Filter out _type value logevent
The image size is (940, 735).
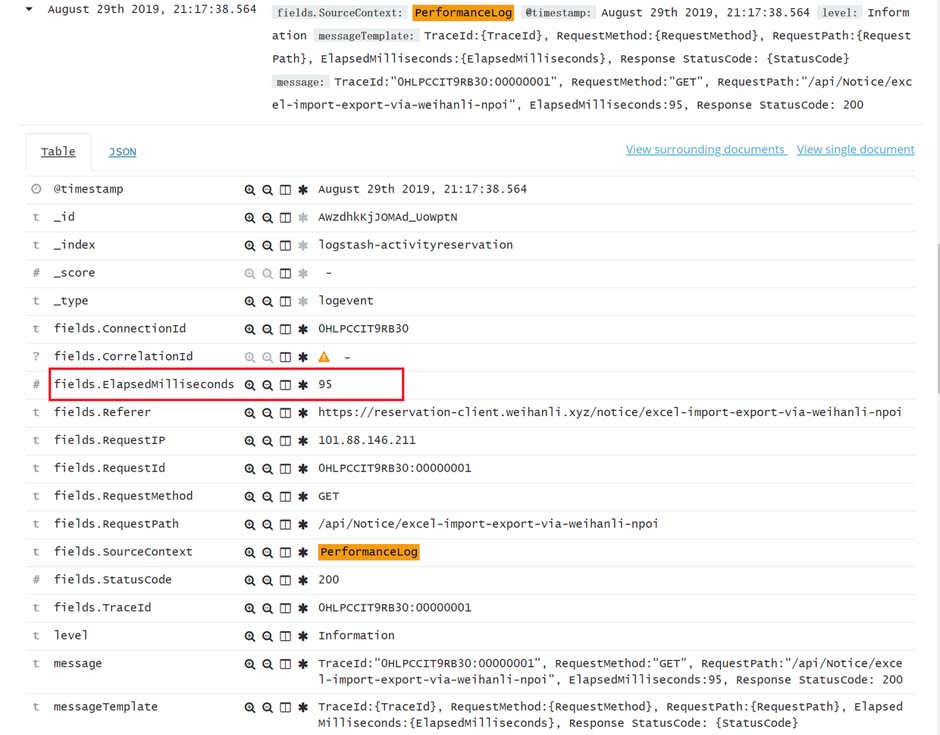(267, 301)
